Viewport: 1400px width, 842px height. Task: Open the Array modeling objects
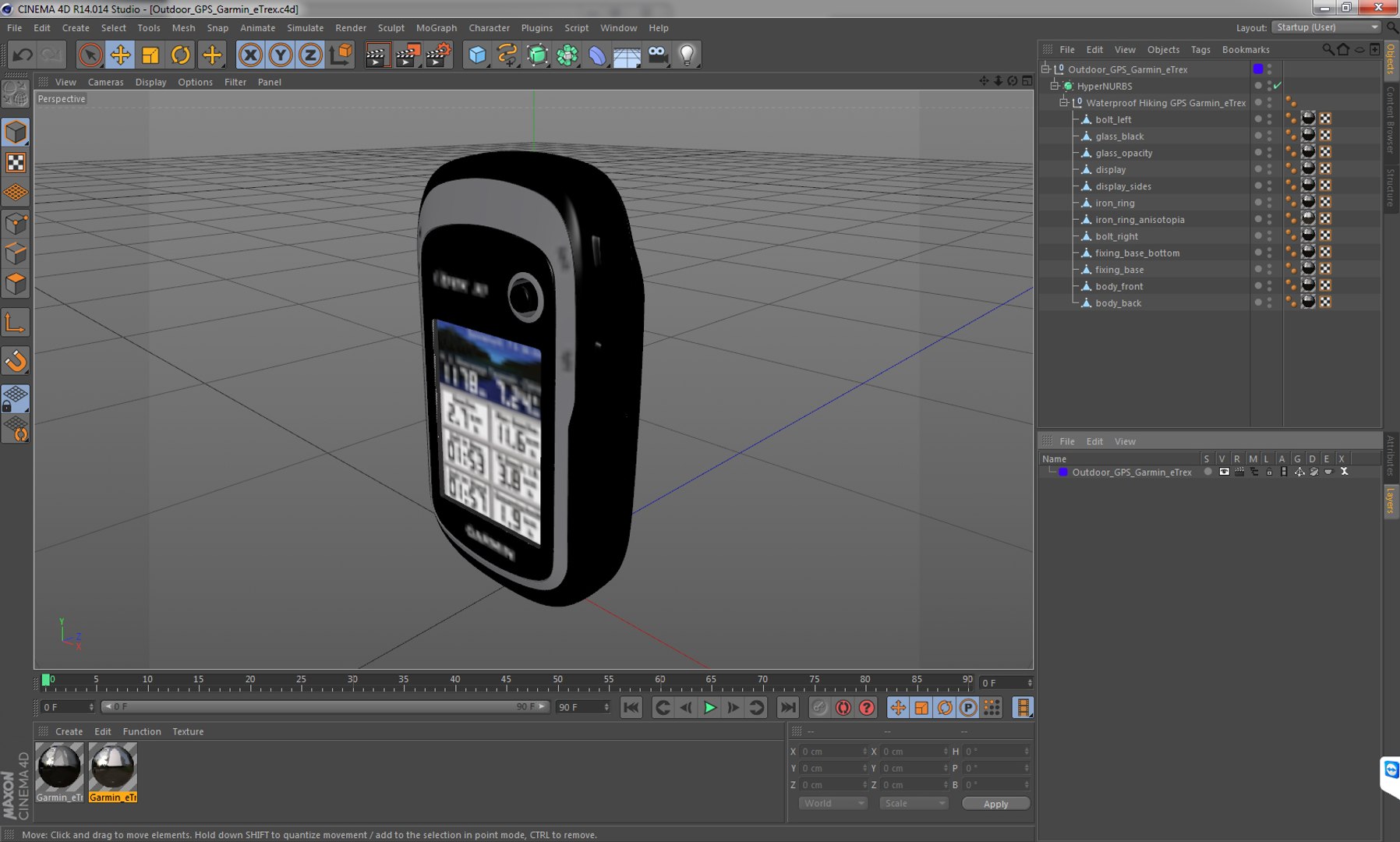567,55
